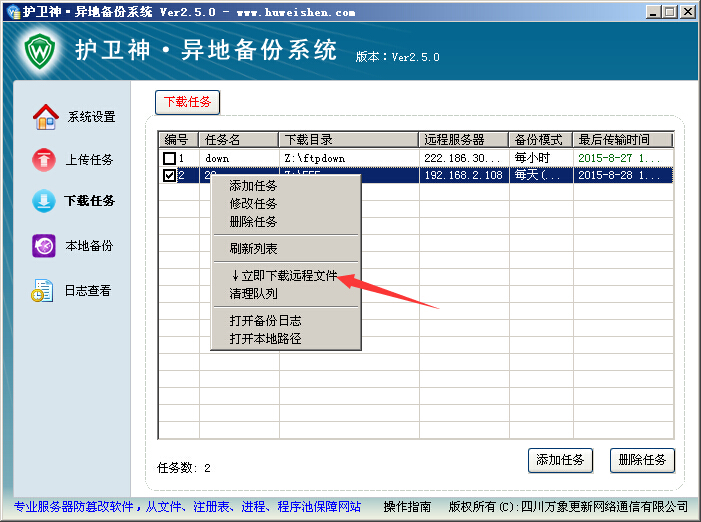Image resolution: width=701 pixels, height=522 pixels.
Task: Choose 打开本地路径 menu entry
Action: 265,338
